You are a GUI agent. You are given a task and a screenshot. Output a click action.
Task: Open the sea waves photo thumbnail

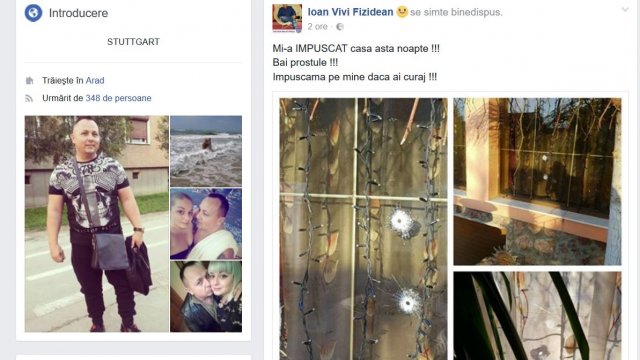pyautogui.click(x=206, y=151)
